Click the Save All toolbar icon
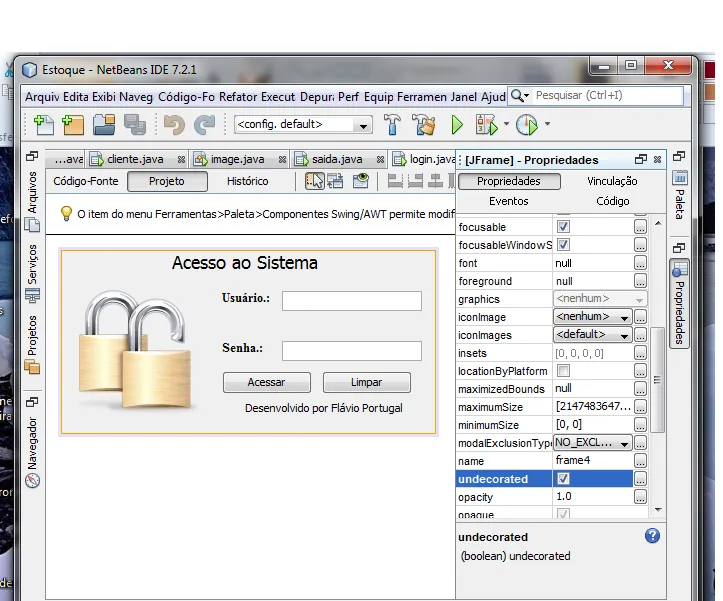723x601 pixels. tap(135, 125)
